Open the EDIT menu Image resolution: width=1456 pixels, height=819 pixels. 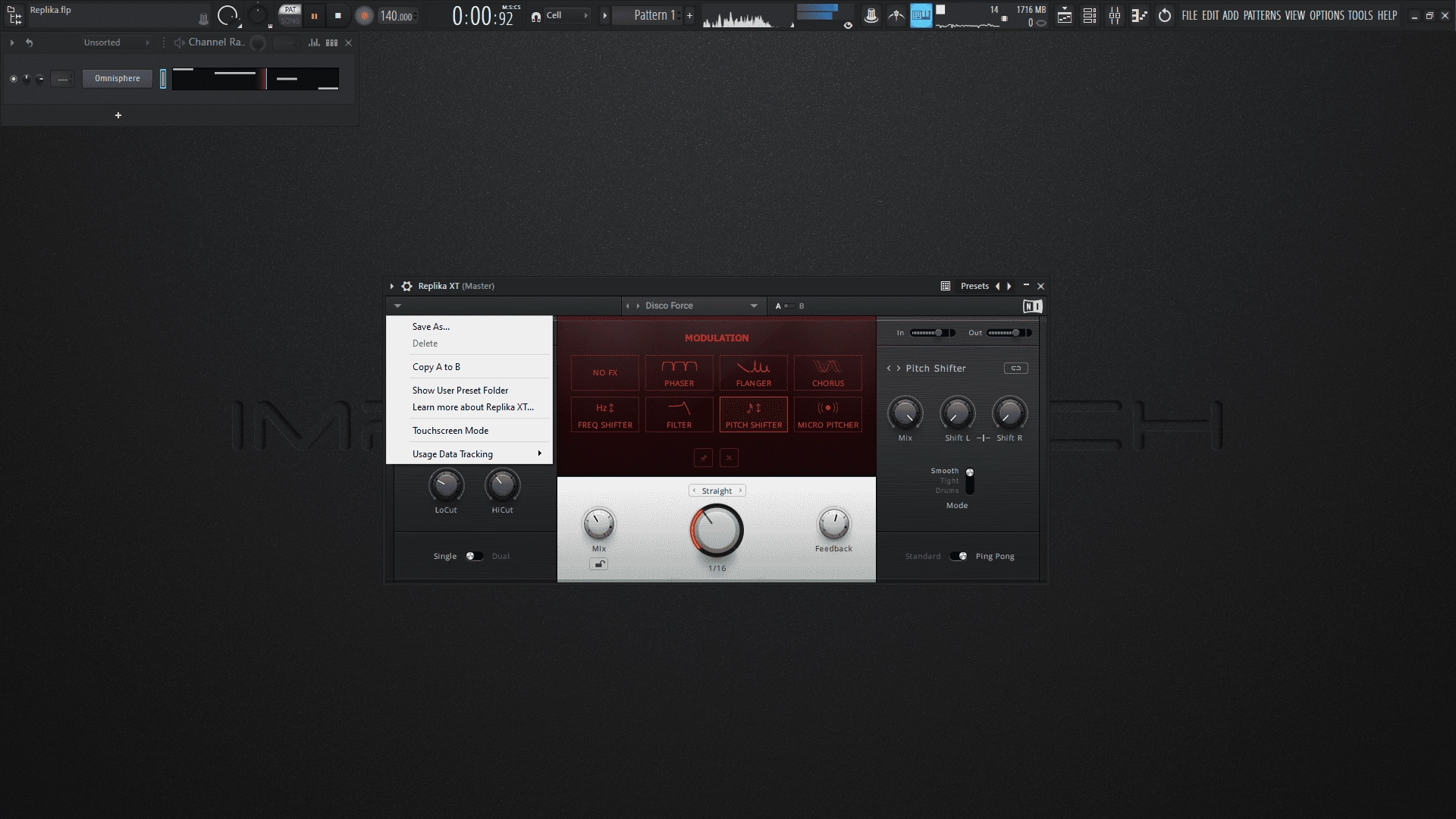coord(1210,15)
